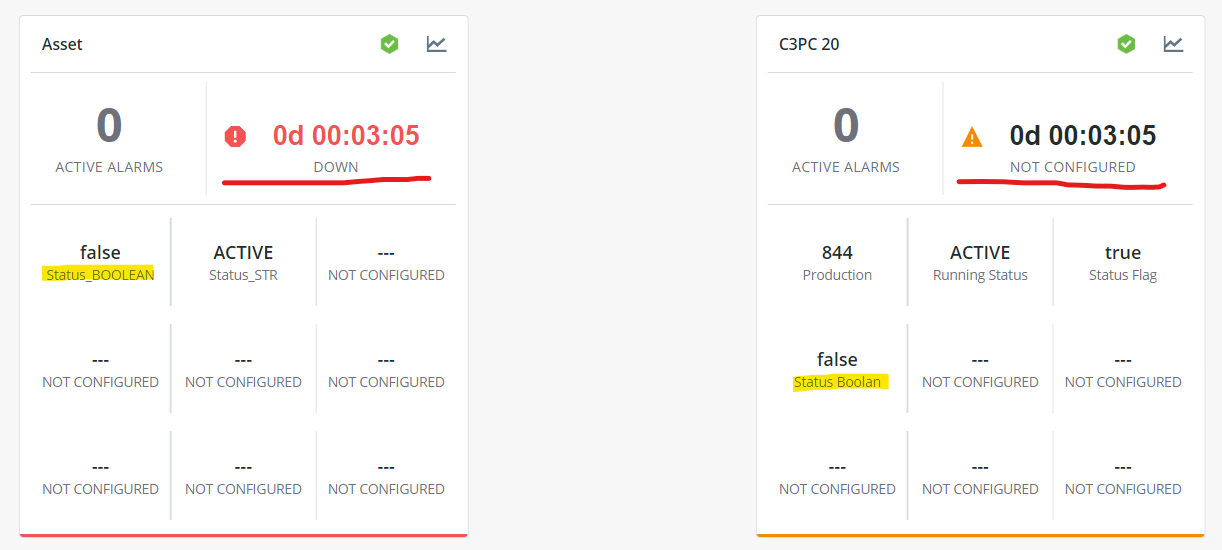Select the Asset card title
1222x550 pixels.
(x=62, y=44)
